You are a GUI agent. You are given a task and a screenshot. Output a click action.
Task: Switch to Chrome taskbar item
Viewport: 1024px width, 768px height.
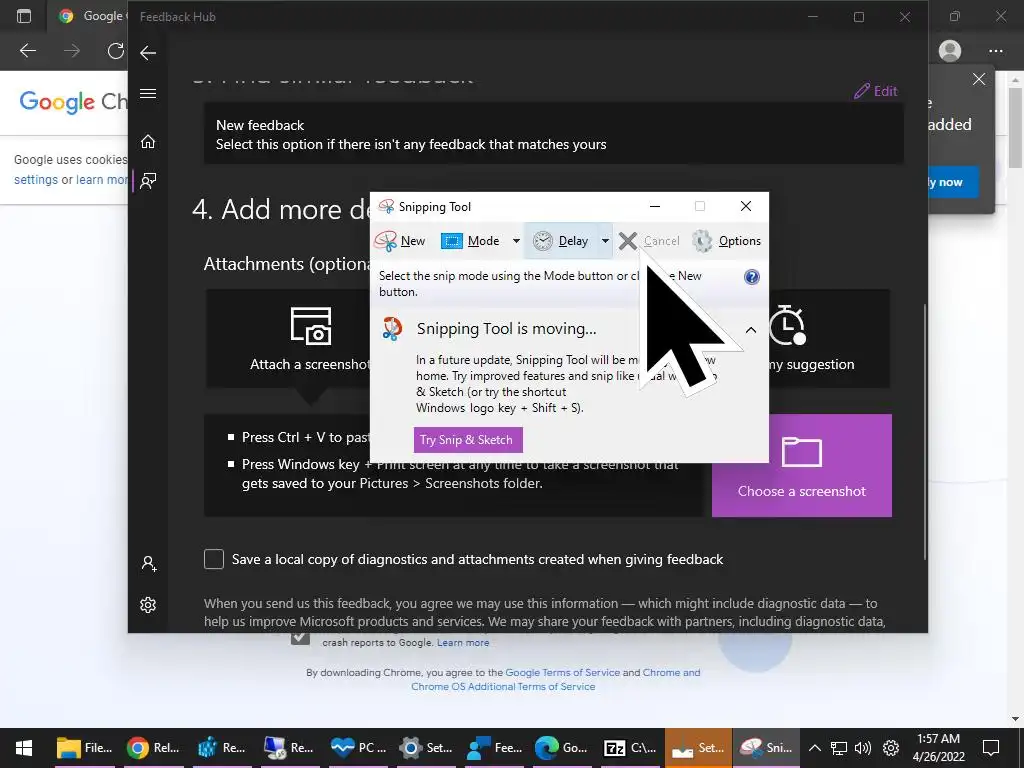(x=153, y=748)
